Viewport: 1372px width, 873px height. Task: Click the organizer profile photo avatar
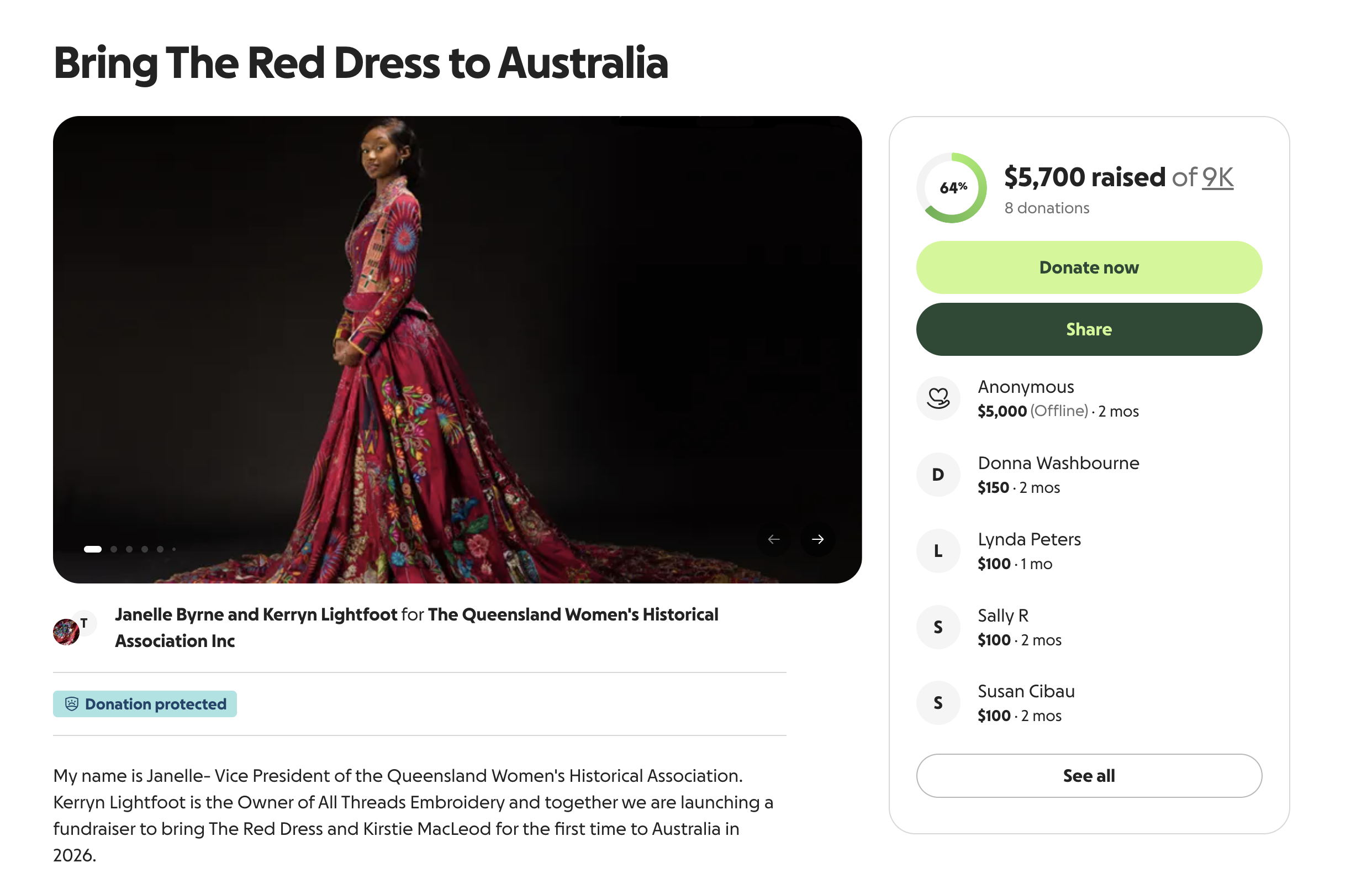(x=66, y=632)
